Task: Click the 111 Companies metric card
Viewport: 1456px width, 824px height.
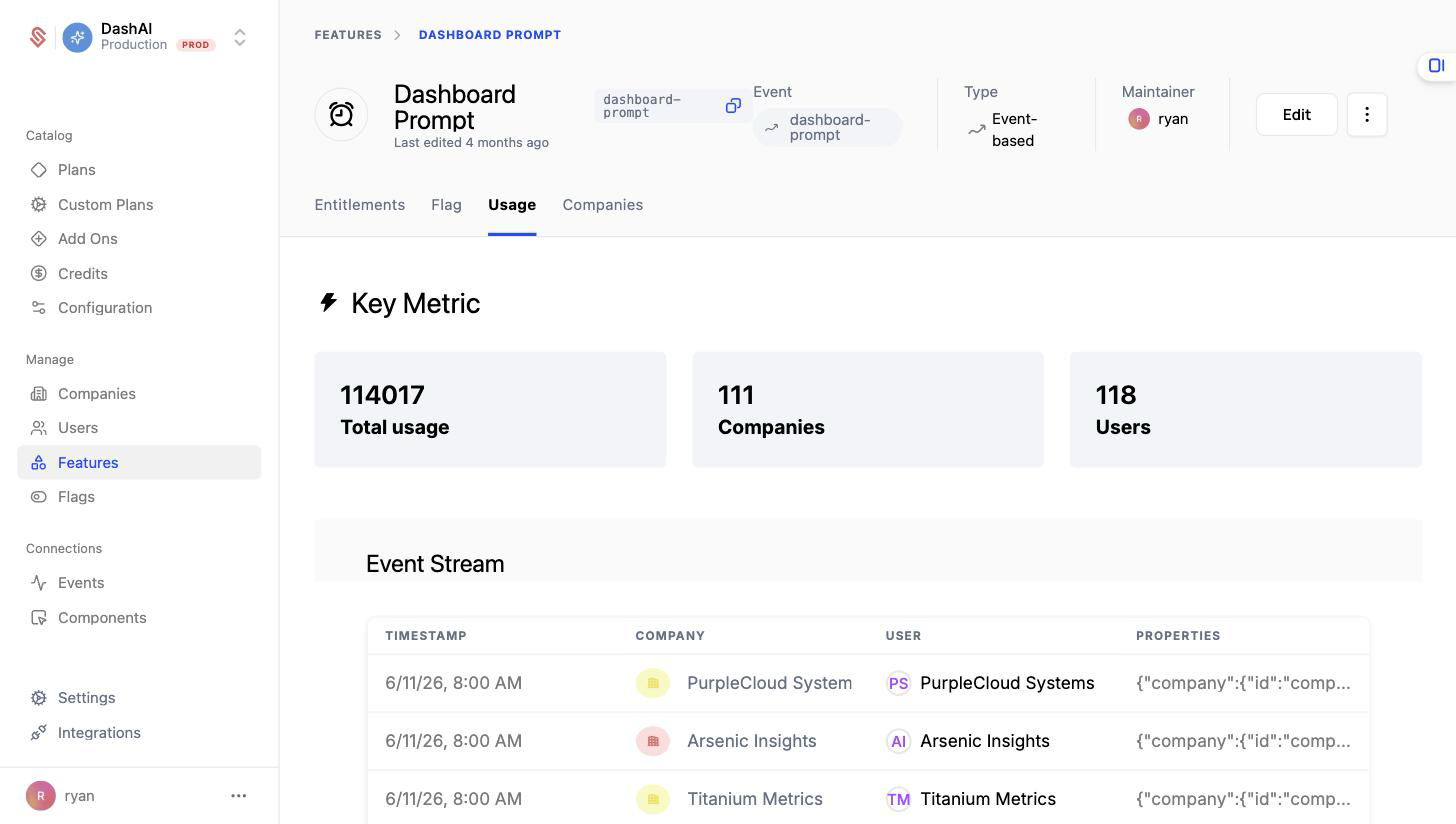Action: click(x=868, y=410)
